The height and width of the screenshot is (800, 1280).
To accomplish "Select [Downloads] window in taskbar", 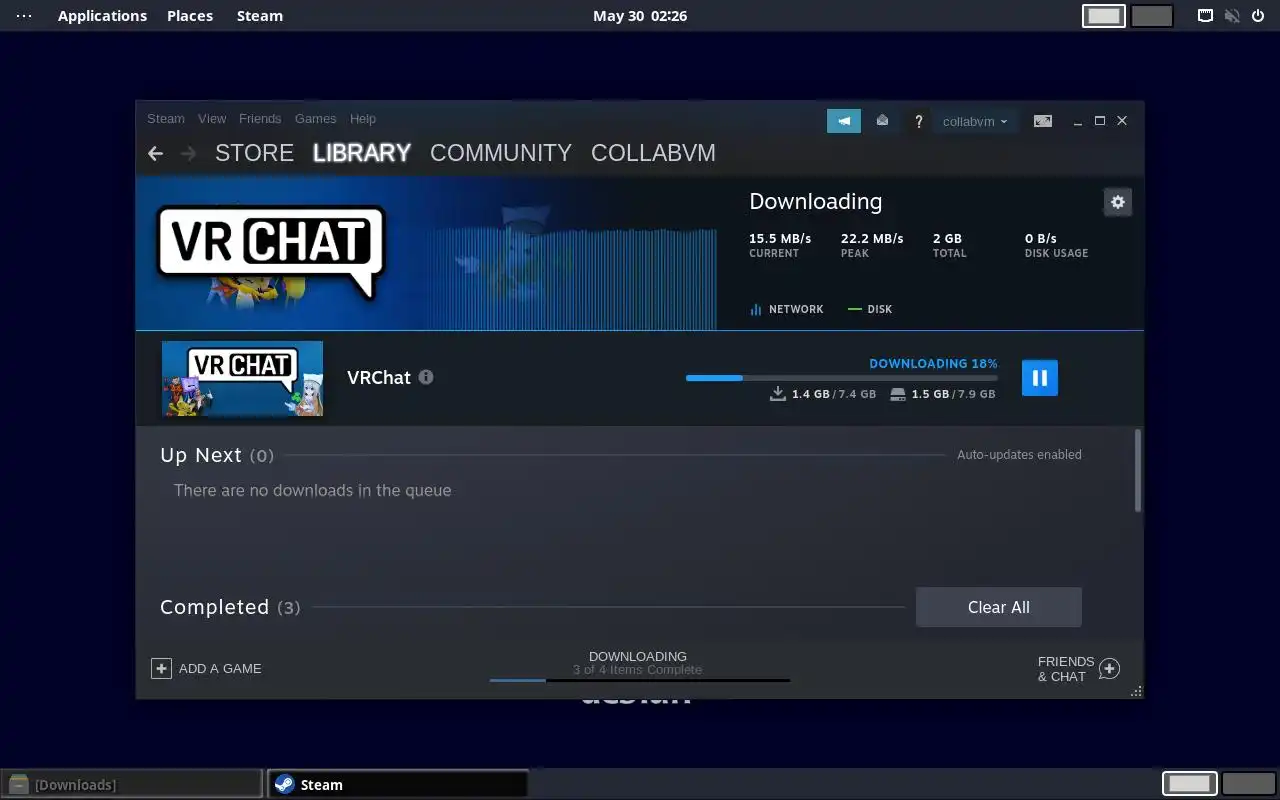I will tap(133, 784).
